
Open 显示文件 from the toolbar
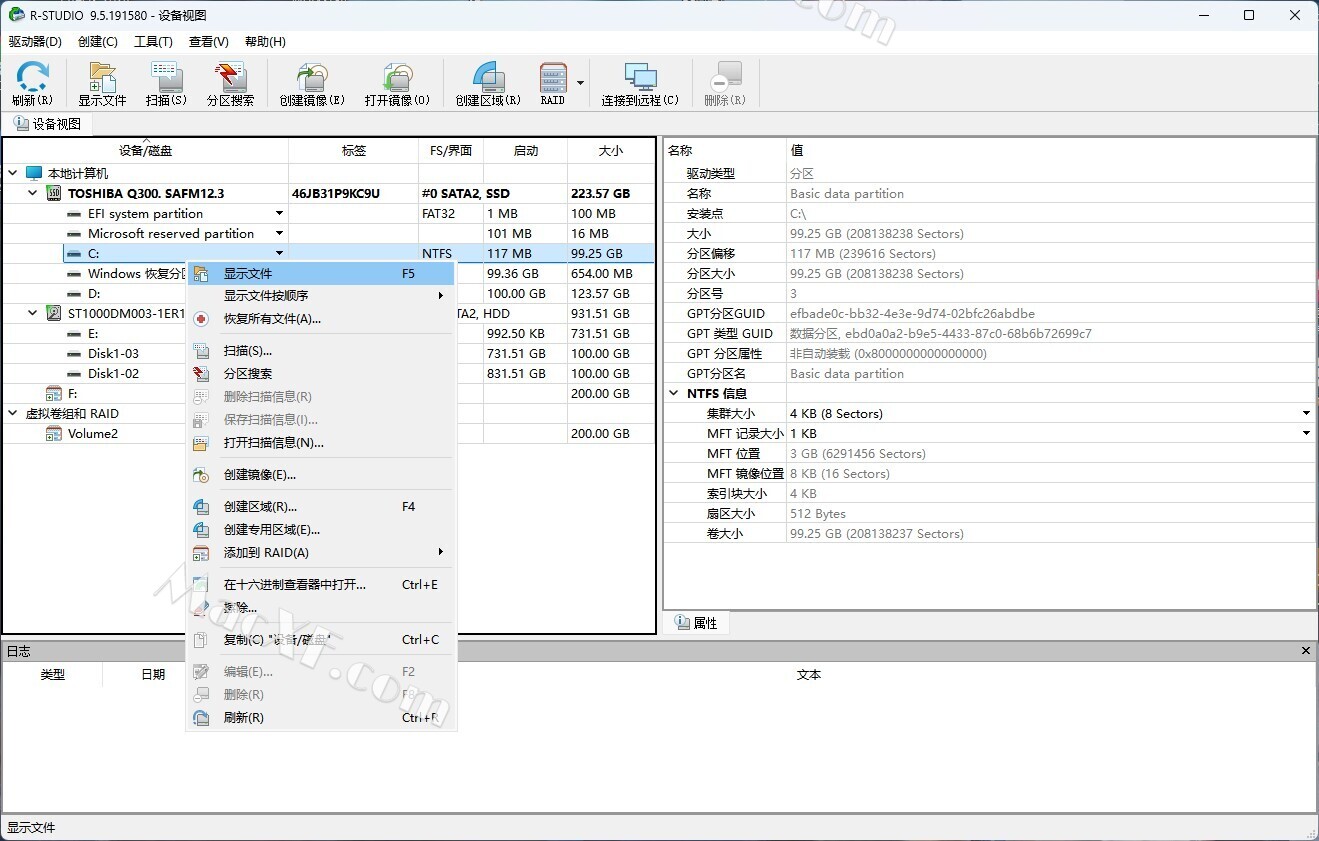(x=102, y=84)
